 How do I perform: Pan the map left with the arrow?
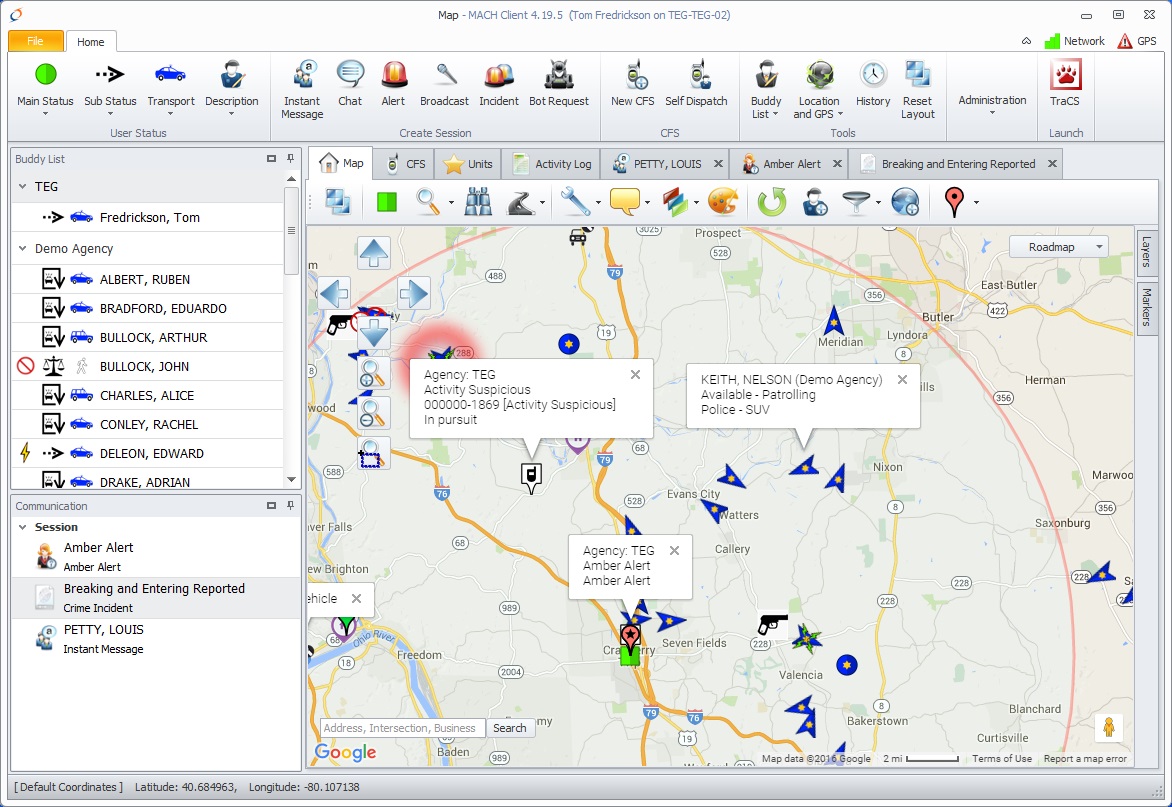(333, 293)
